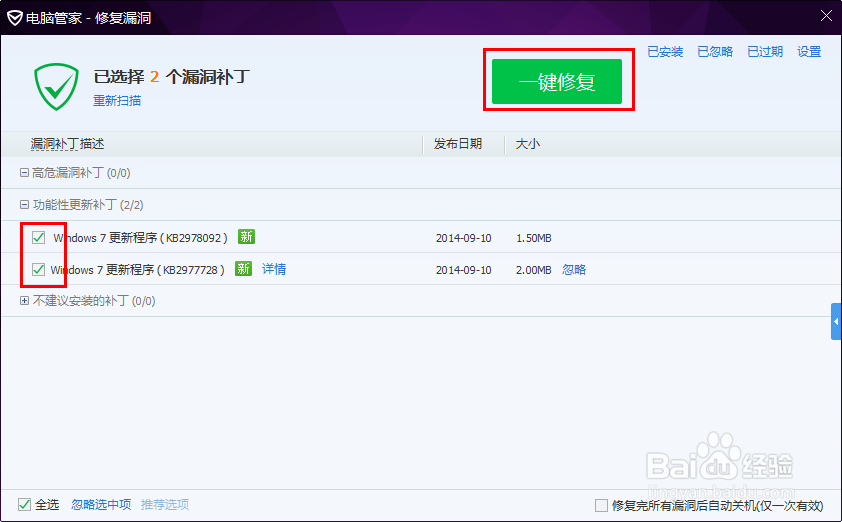This screenshot has height=522, width=842.
Task: Collapse the 高危漏洞补丁 group
Action: tap(24, 173)
